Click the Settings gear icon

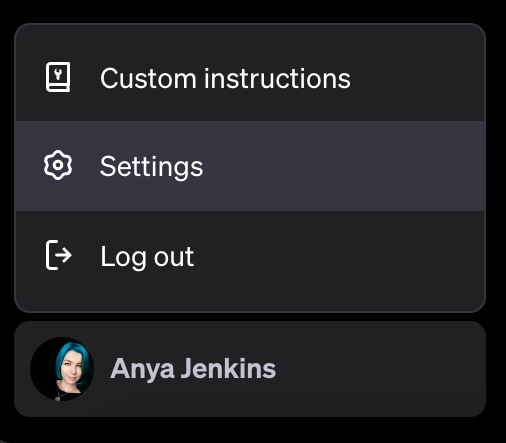click(58, 165)
